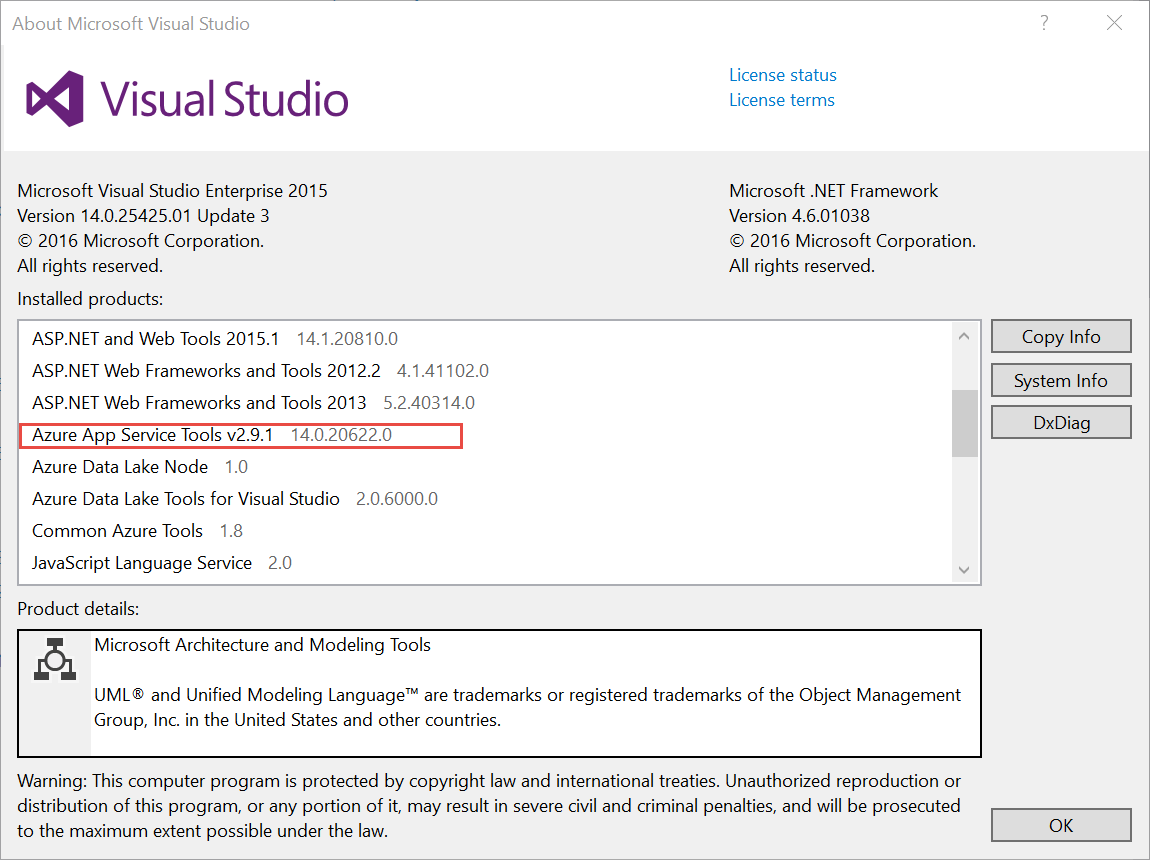Click the Installed products label

click(x=90, y=299)
